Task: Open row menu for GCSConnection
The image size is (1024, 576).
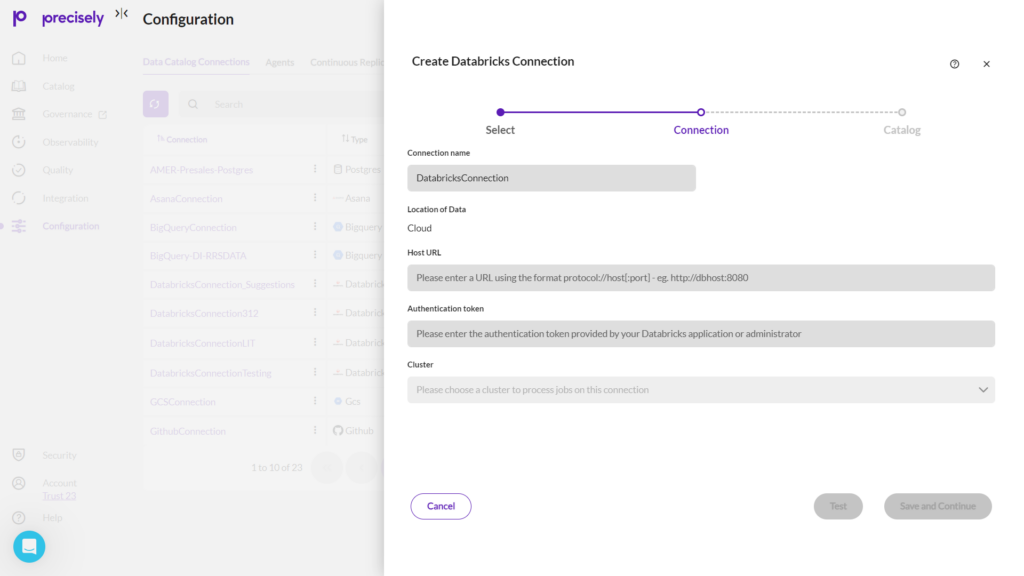Action: coord(315,401)
